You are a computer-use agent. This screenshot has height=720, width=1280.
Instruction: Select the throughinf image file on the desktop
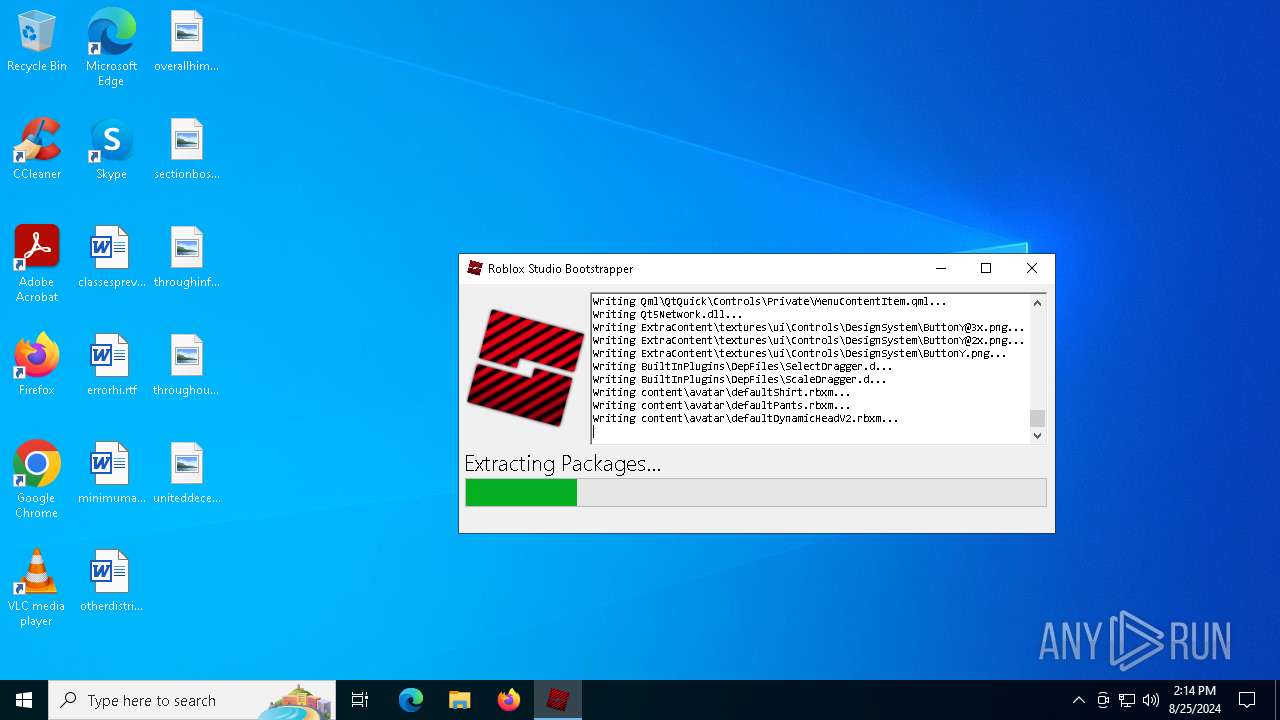coord(186,258)
